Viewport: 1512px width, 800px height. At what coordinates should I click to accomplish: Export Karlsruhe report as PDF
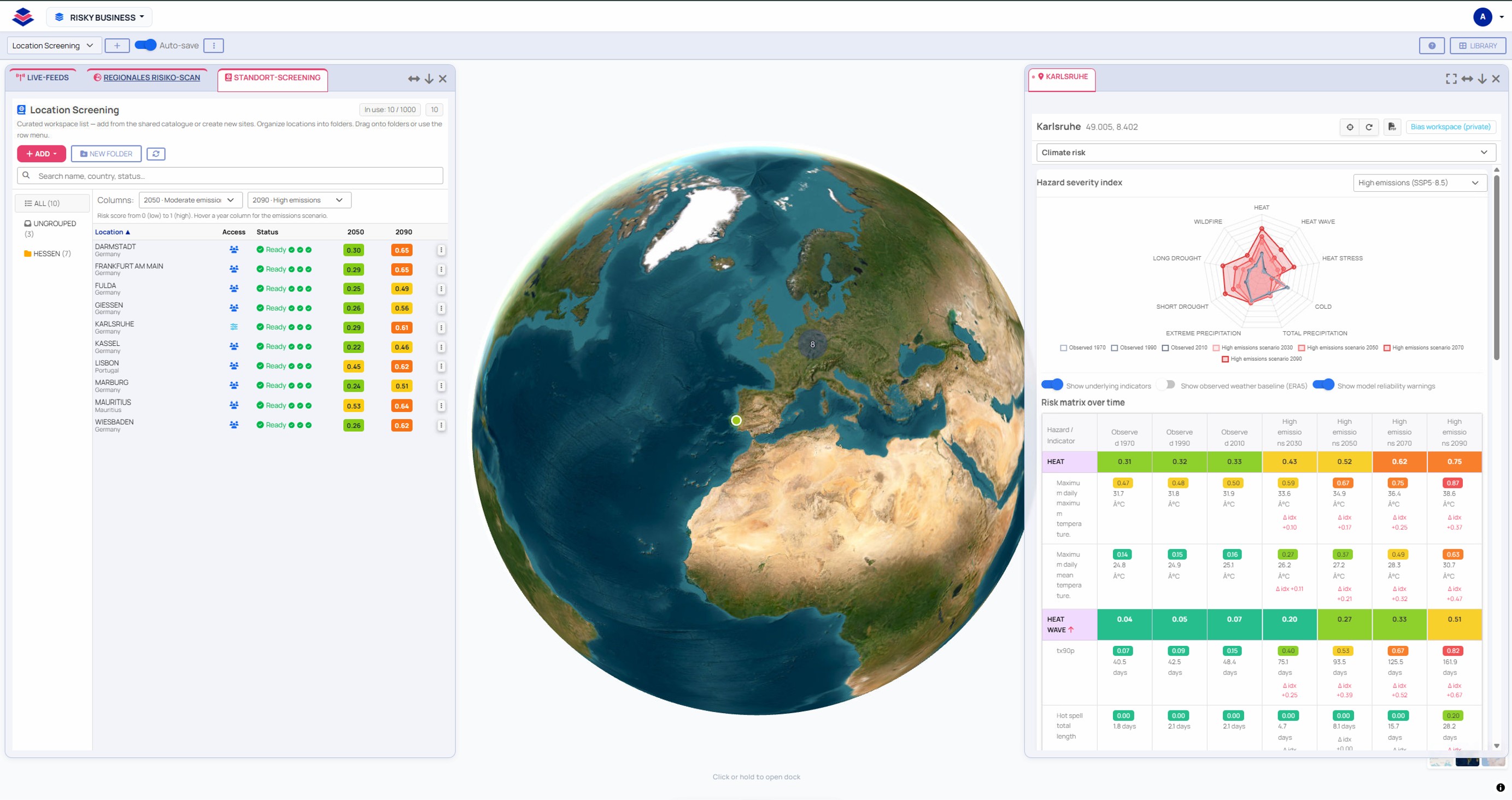(x=1392, y=127)
